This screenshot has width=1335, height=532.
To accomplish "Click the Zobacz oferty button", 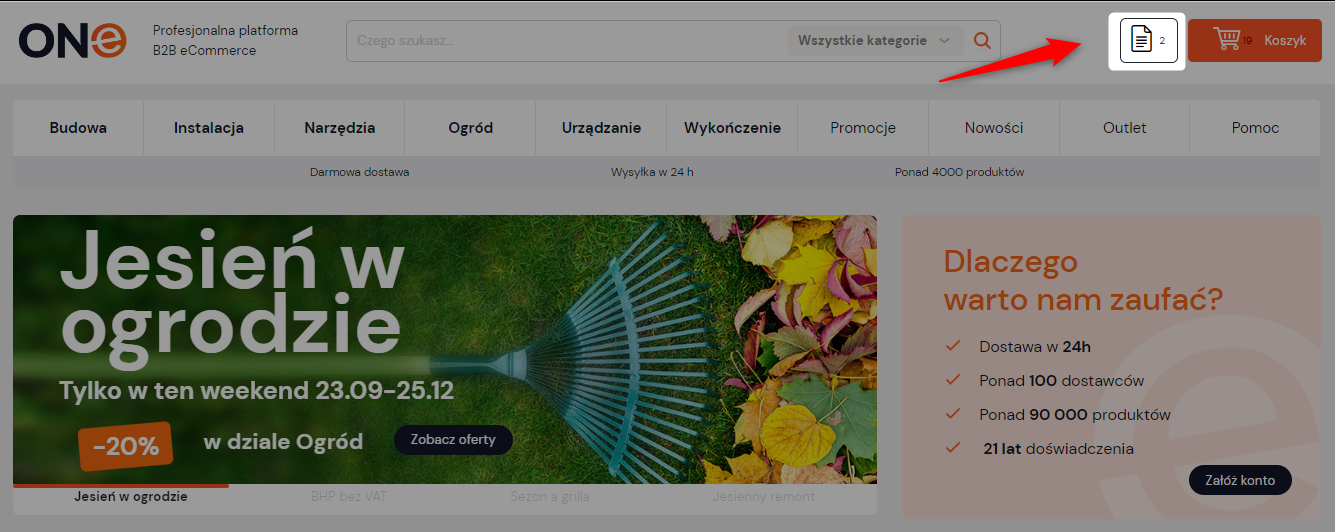I will [453, 440].
